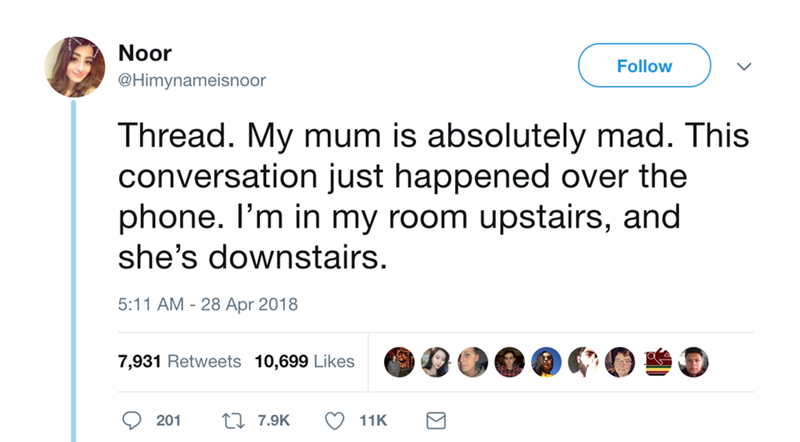Viewport: 800px width, 442px height.
Task: View the 10,699 Likes list
Action: point(304,361)
